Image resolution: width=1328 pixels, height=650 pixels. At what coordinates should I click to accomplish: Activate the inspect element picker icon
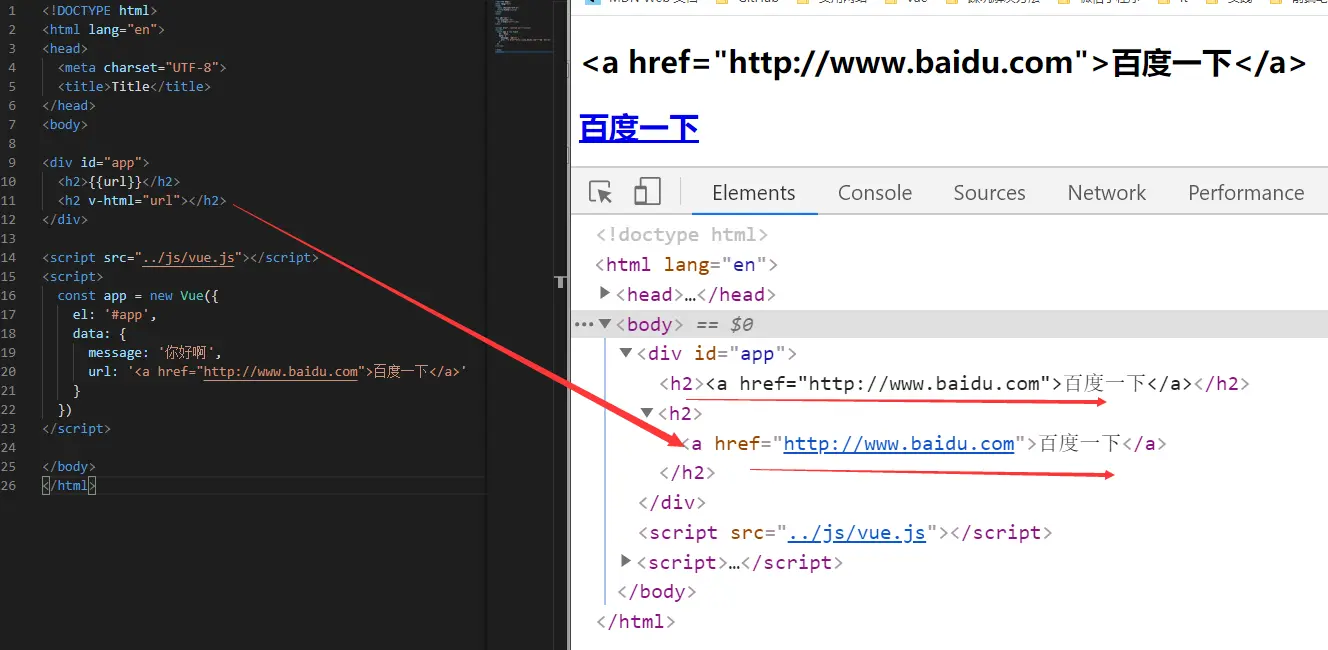600,192
